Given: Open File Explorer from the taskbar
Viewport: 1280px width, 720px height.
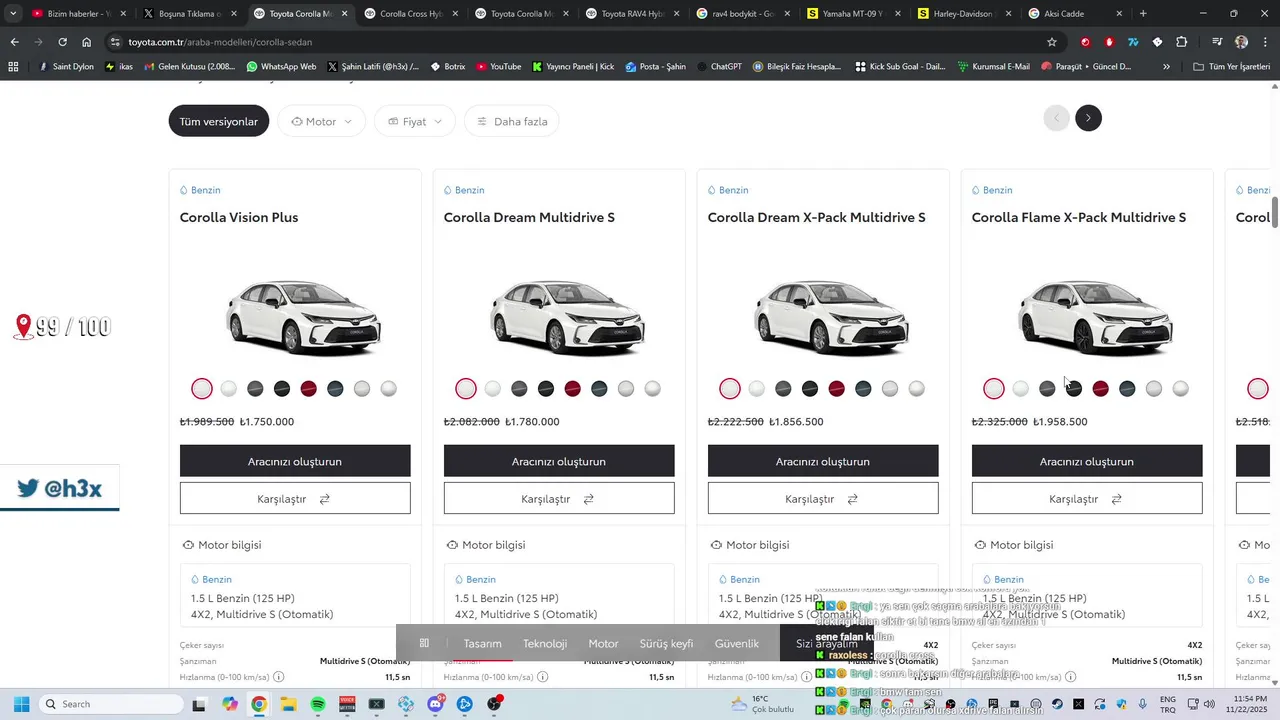Looking at the screenshot, I should click(288, 704).
